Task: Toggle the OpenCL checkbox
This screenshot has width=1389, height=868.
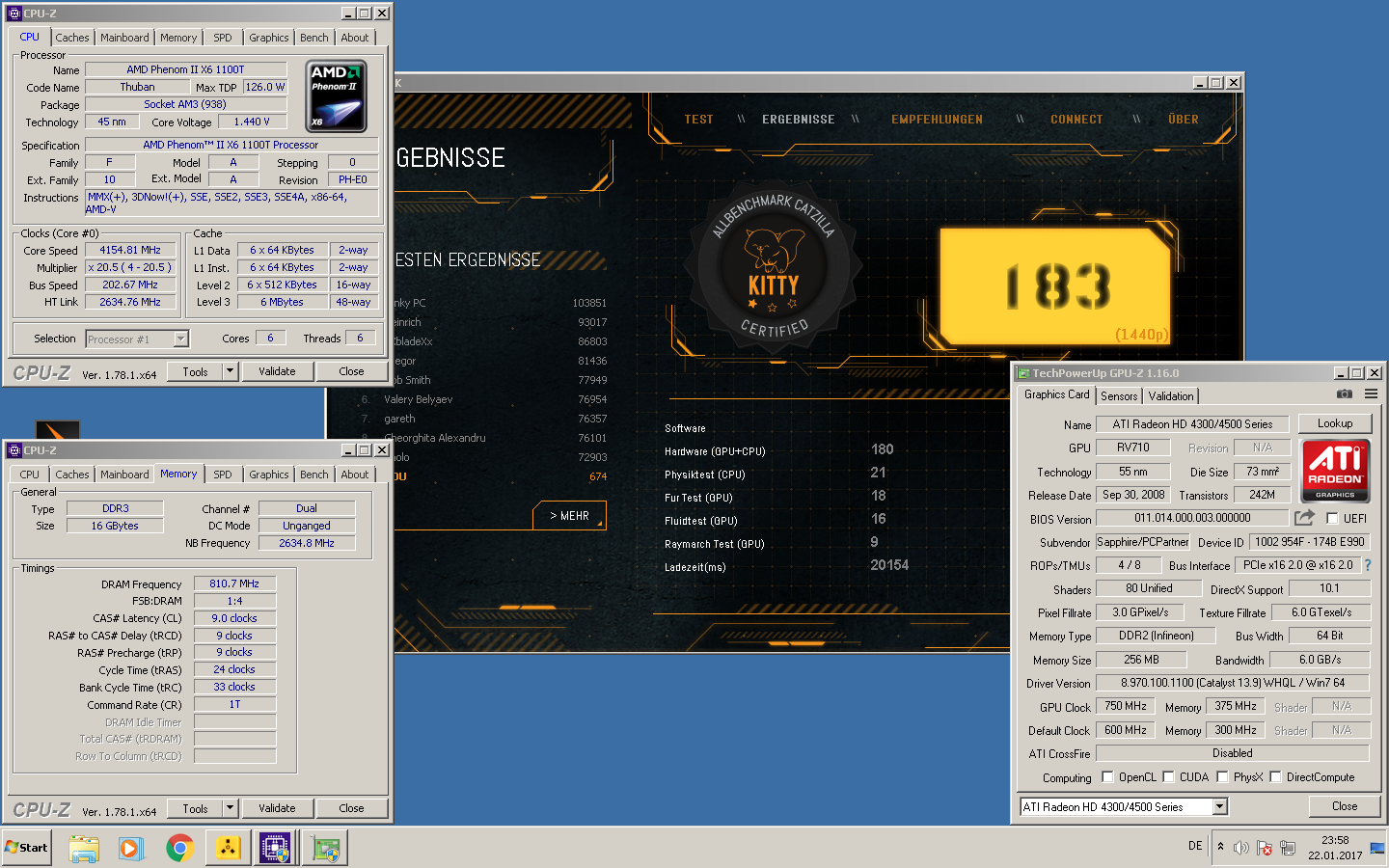Action: point(1107,776)
